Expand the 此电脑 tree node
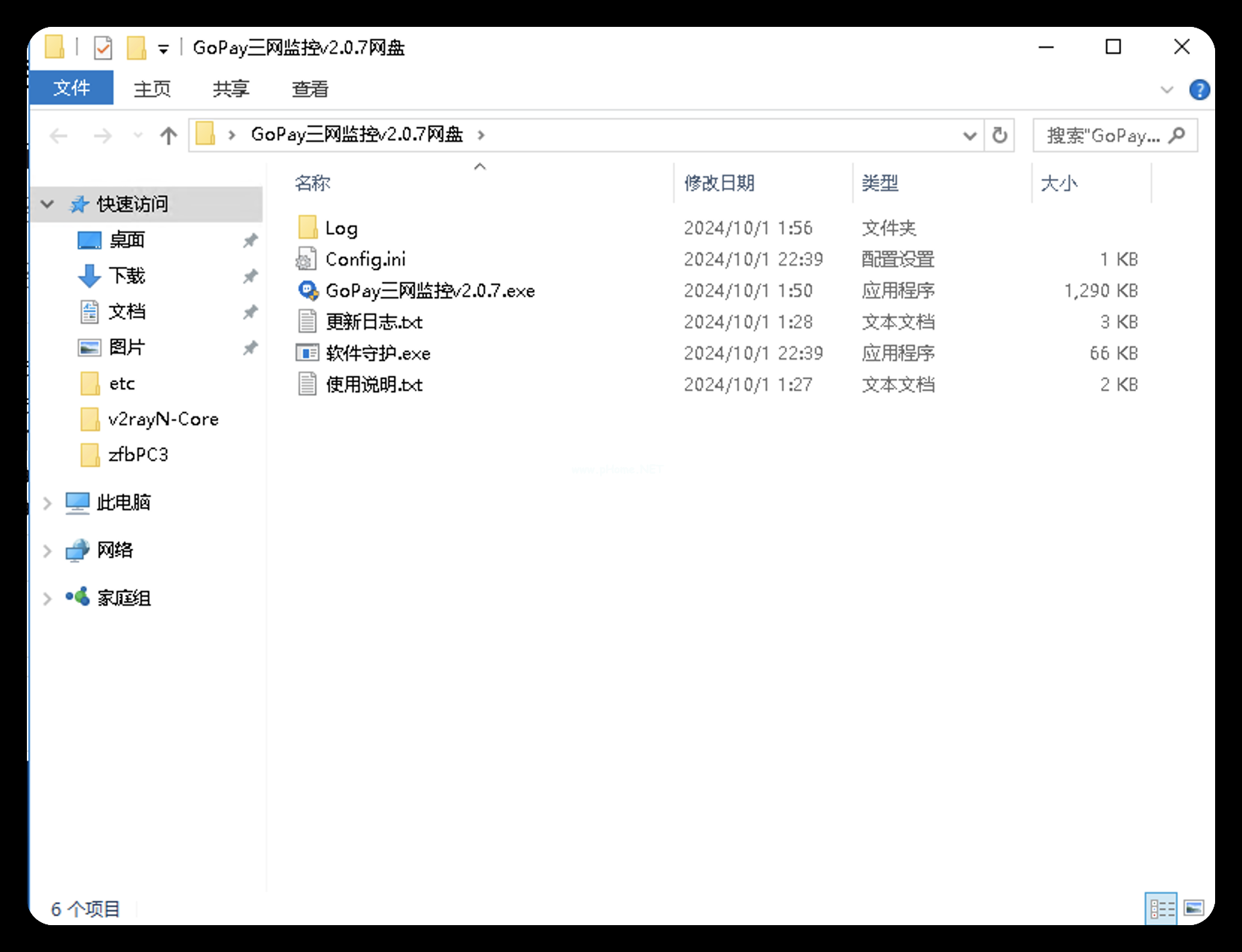1242x952 pixels. [47, 504]
